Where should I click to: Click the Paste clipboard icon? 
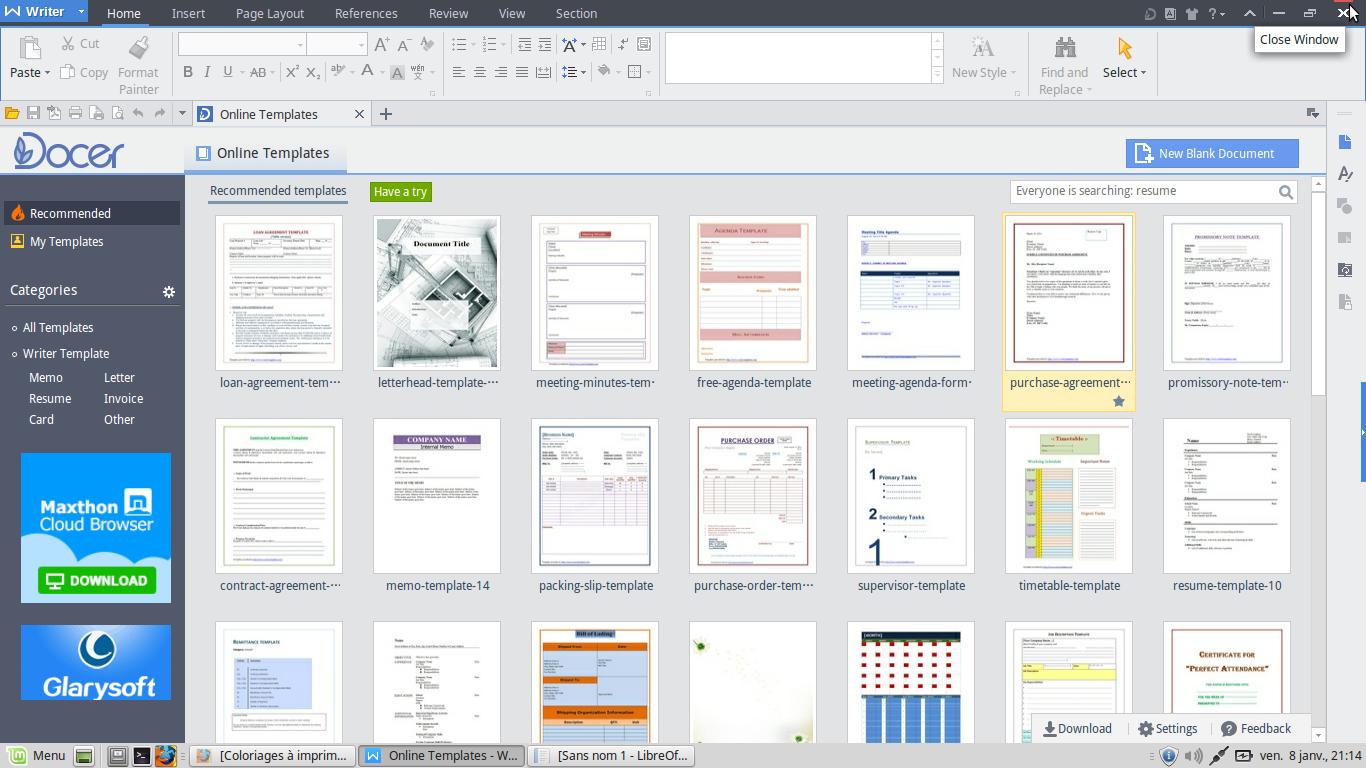[29, 47]
